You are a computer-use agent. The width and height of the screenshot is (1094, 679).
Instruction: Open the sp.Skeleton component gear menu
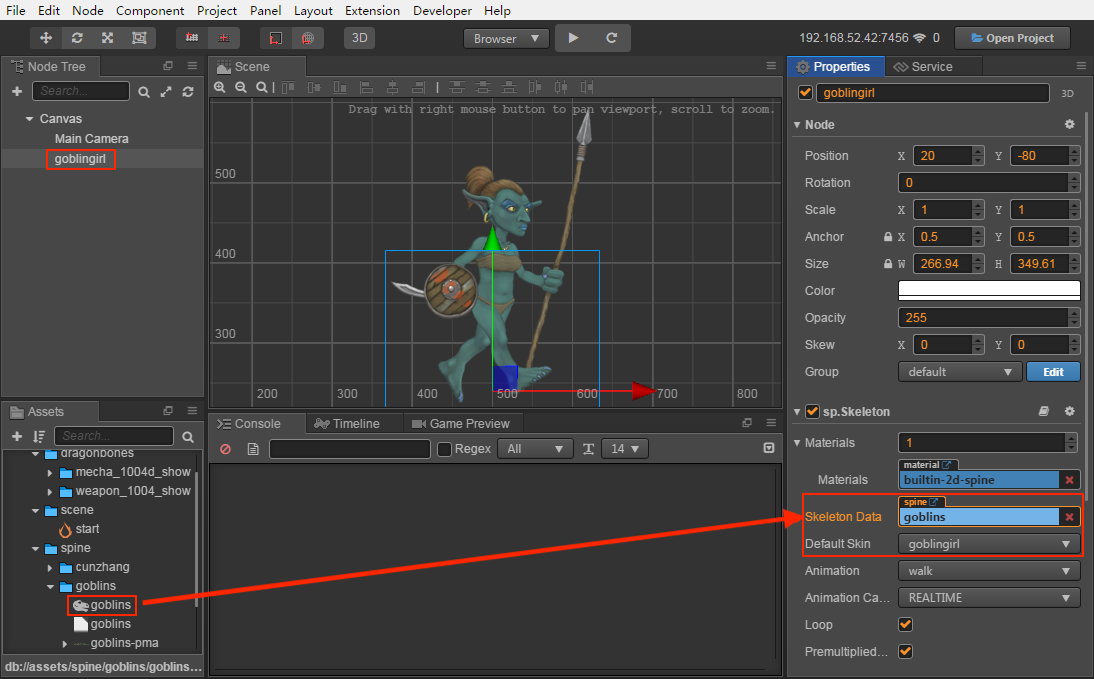point(1070,412)
